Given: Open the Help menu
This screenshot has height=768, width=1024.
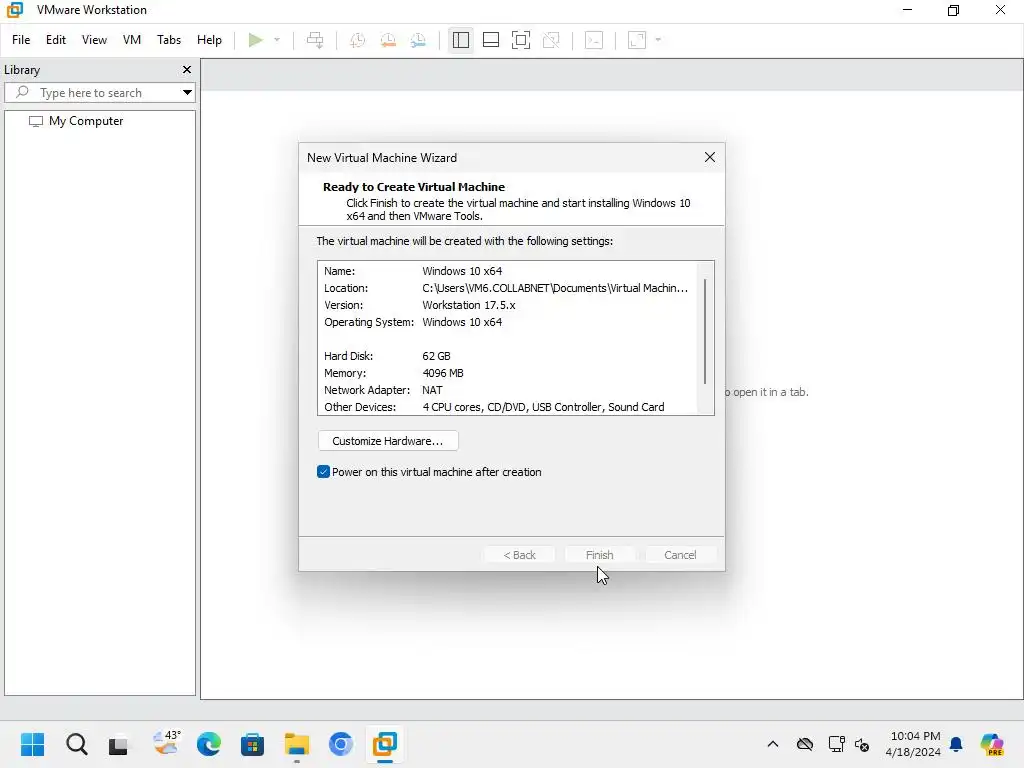Looking at the screenshot, I should point(209,40).
